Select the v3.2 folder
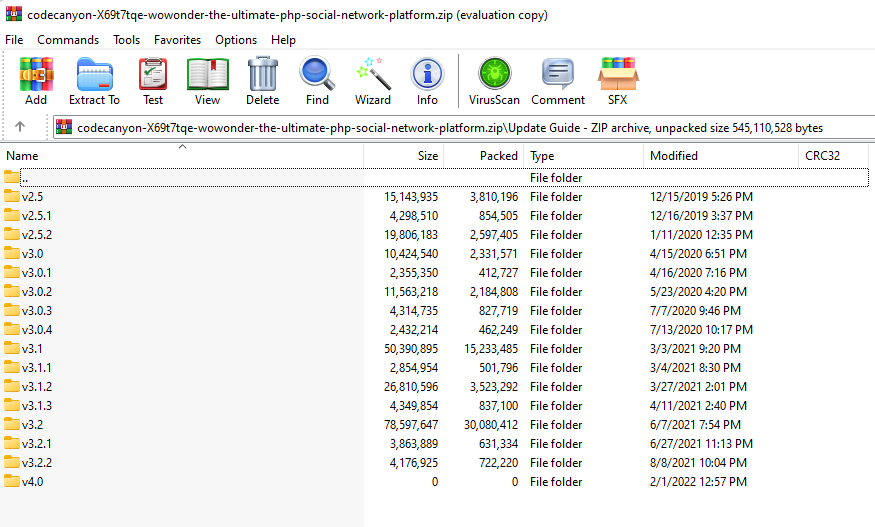Viewport: 875px width, 527px height. (31, 425)
